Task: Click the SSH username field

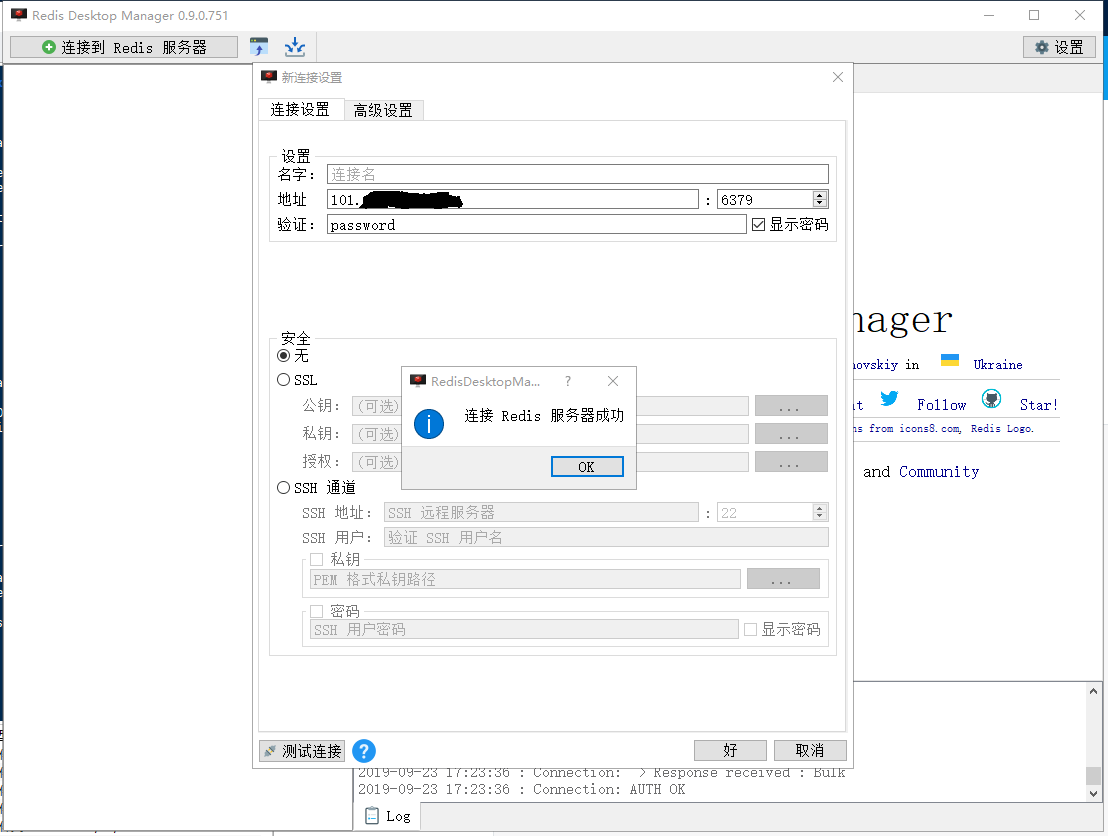Action: tap(606, 537)
